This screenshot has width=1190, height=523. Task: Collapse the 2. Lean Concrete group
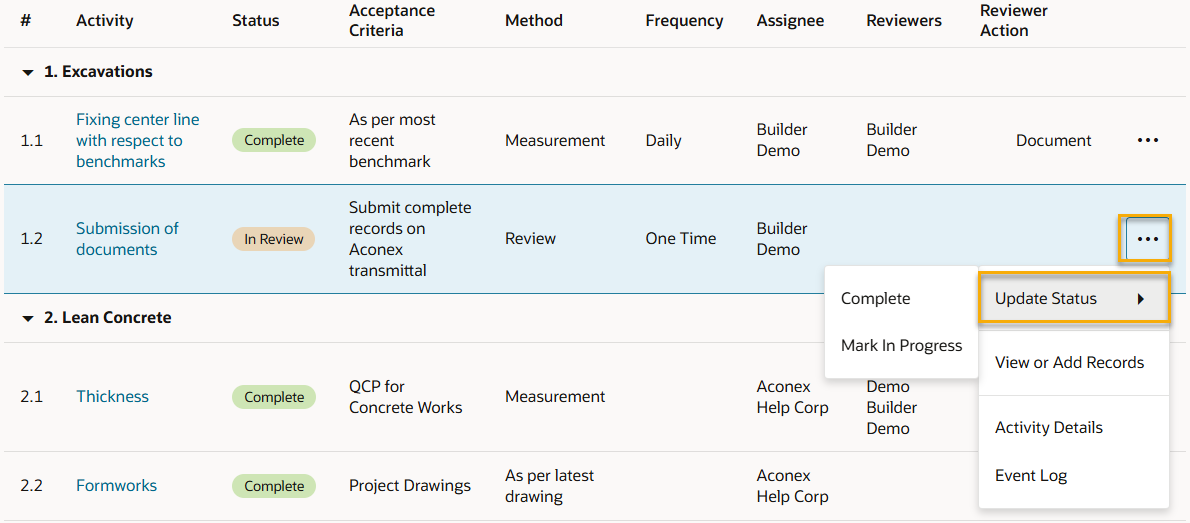click(x=28, y=318)
